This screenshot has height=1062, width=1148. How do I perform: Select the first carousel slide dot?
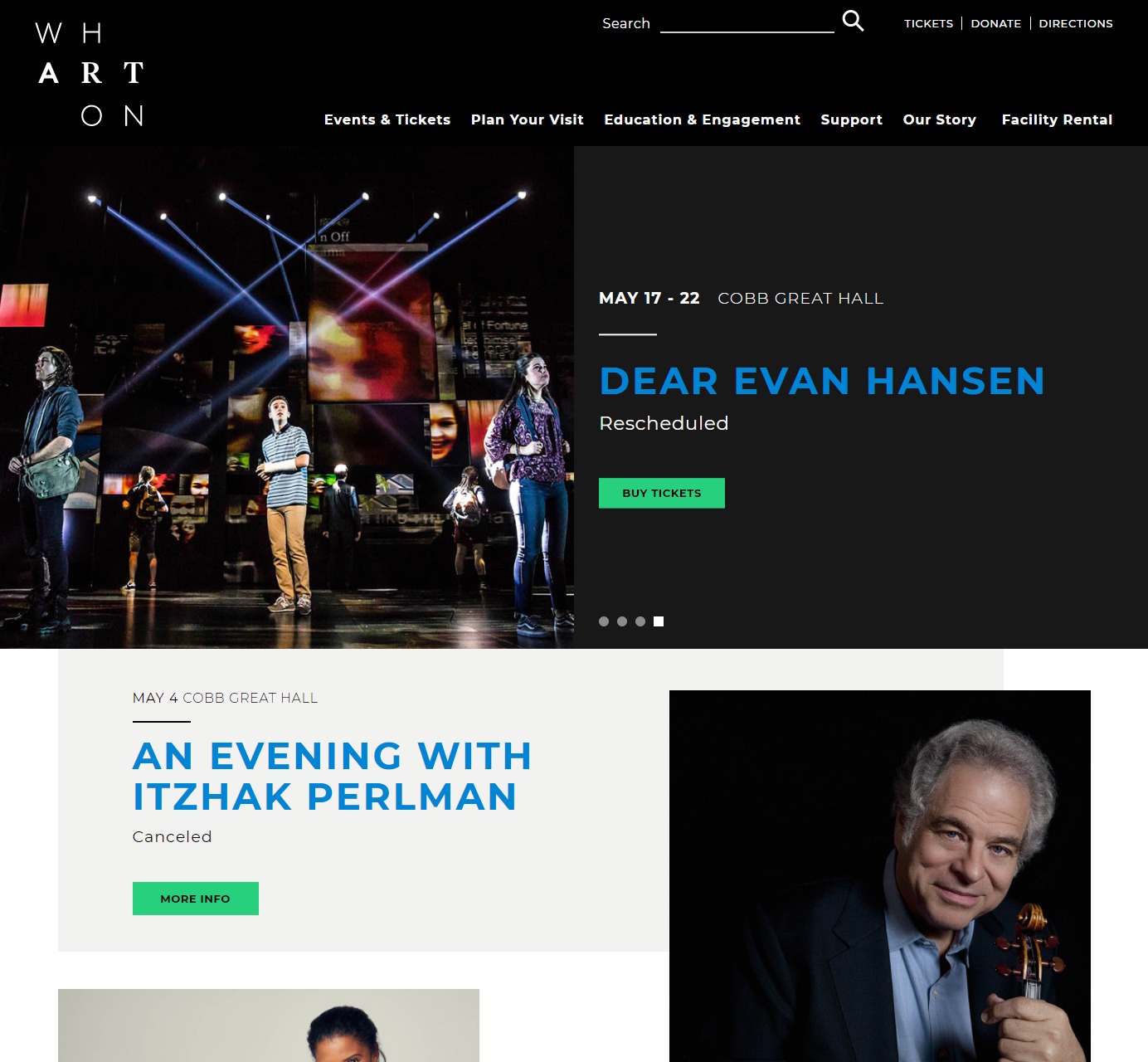pos(604,621)
